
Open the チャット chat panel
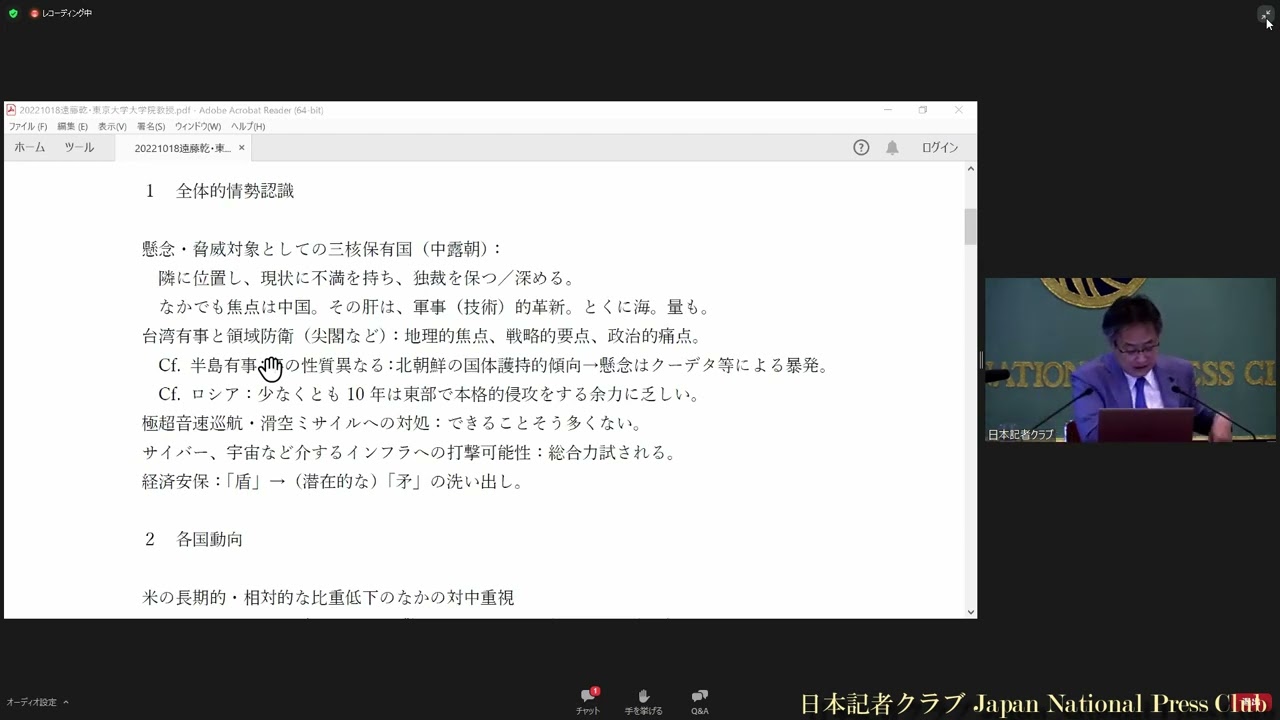588,702
